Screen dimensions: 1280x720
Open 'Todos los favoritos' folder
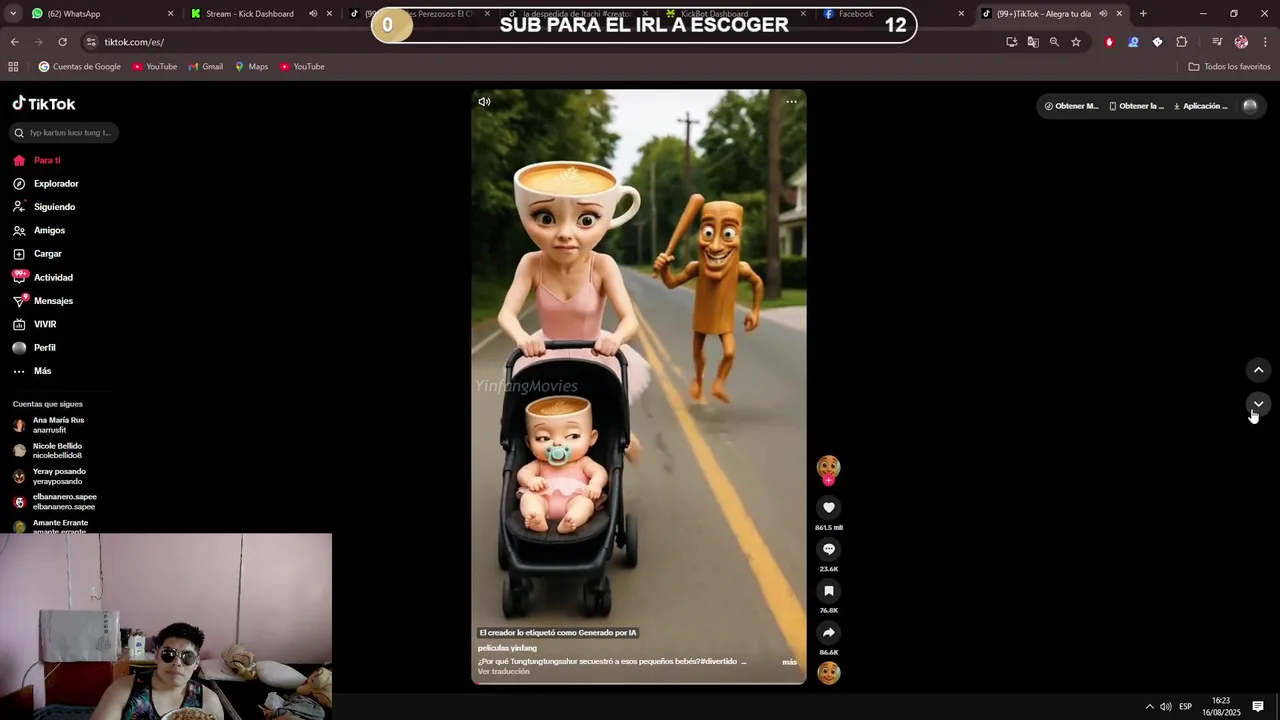coord(1229,67)
